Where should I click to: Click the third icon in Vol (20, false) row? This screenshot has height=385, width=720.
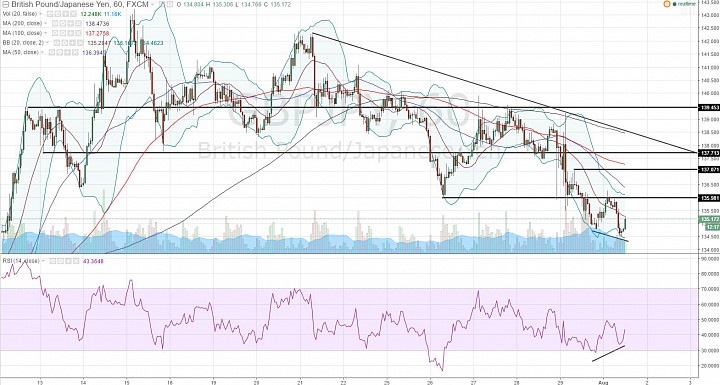tap(66, 14)
